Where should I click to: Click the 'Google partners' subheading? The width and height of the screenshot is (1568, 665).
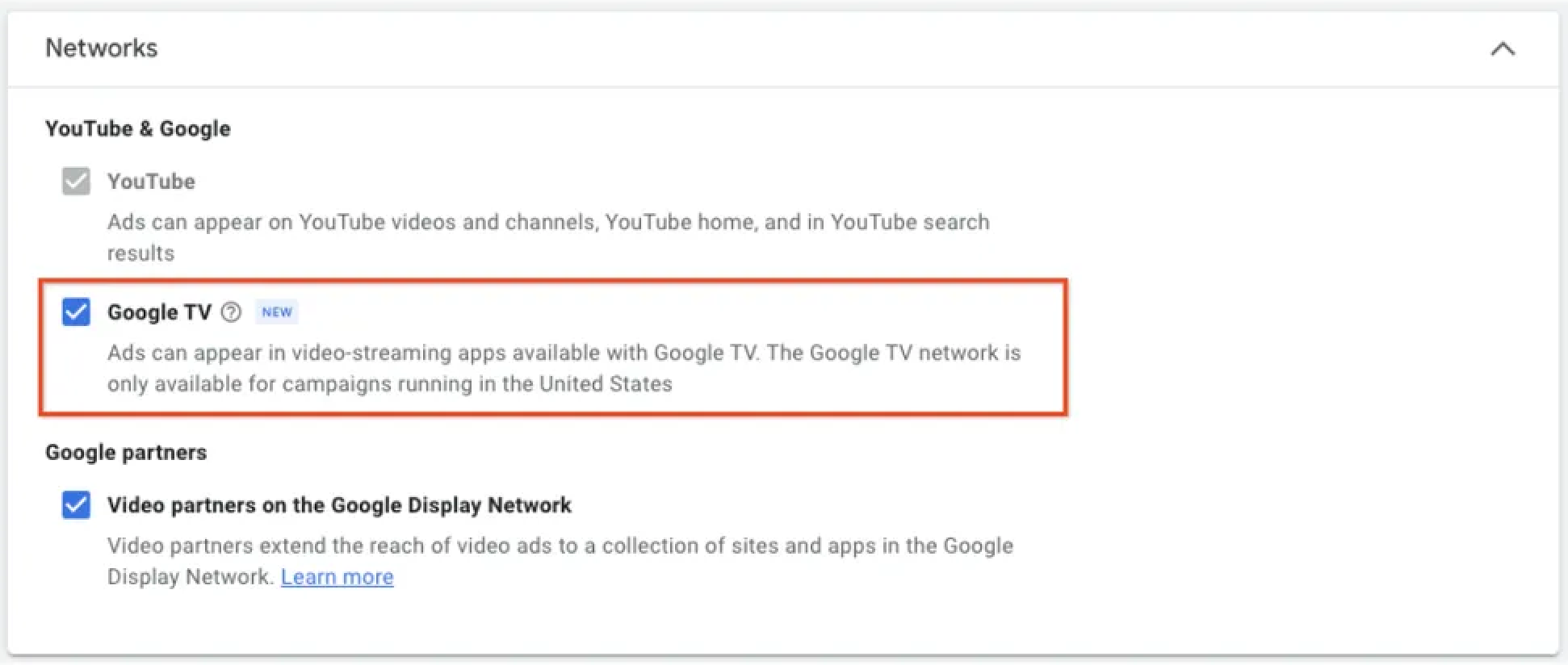click(x=126, y=453)
